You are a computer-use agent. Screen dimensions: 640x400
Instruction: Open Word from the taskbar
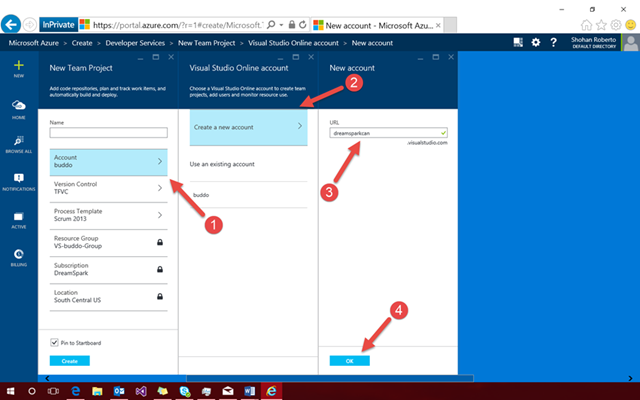(250, 391)
